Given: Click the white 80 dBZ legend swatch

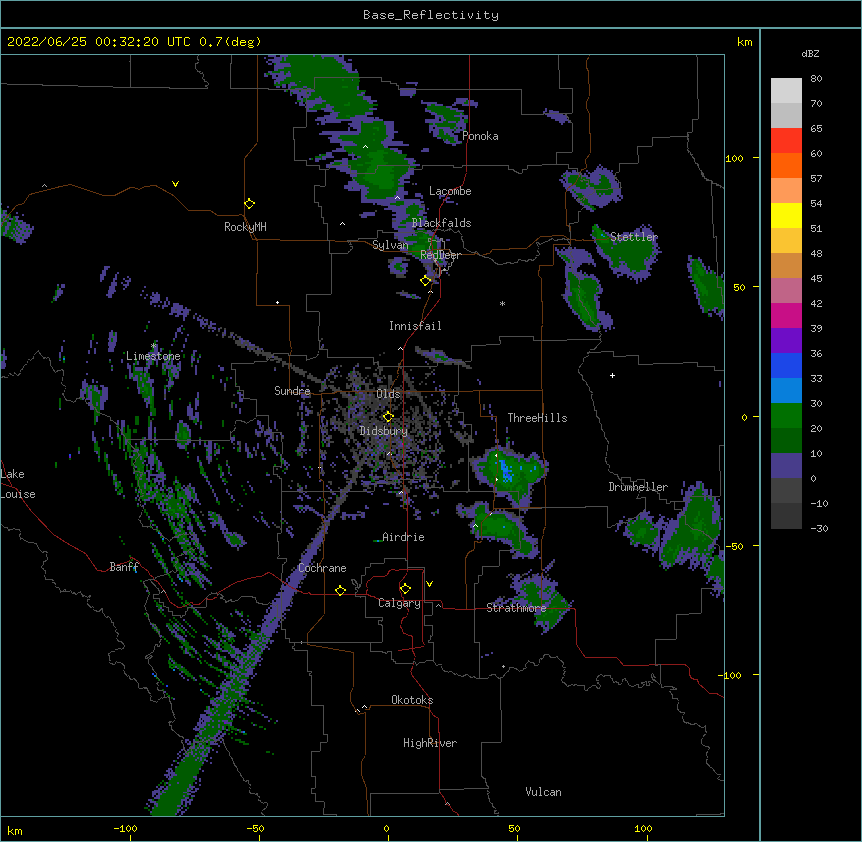Looking at the screenshot, I should point(786,91).
